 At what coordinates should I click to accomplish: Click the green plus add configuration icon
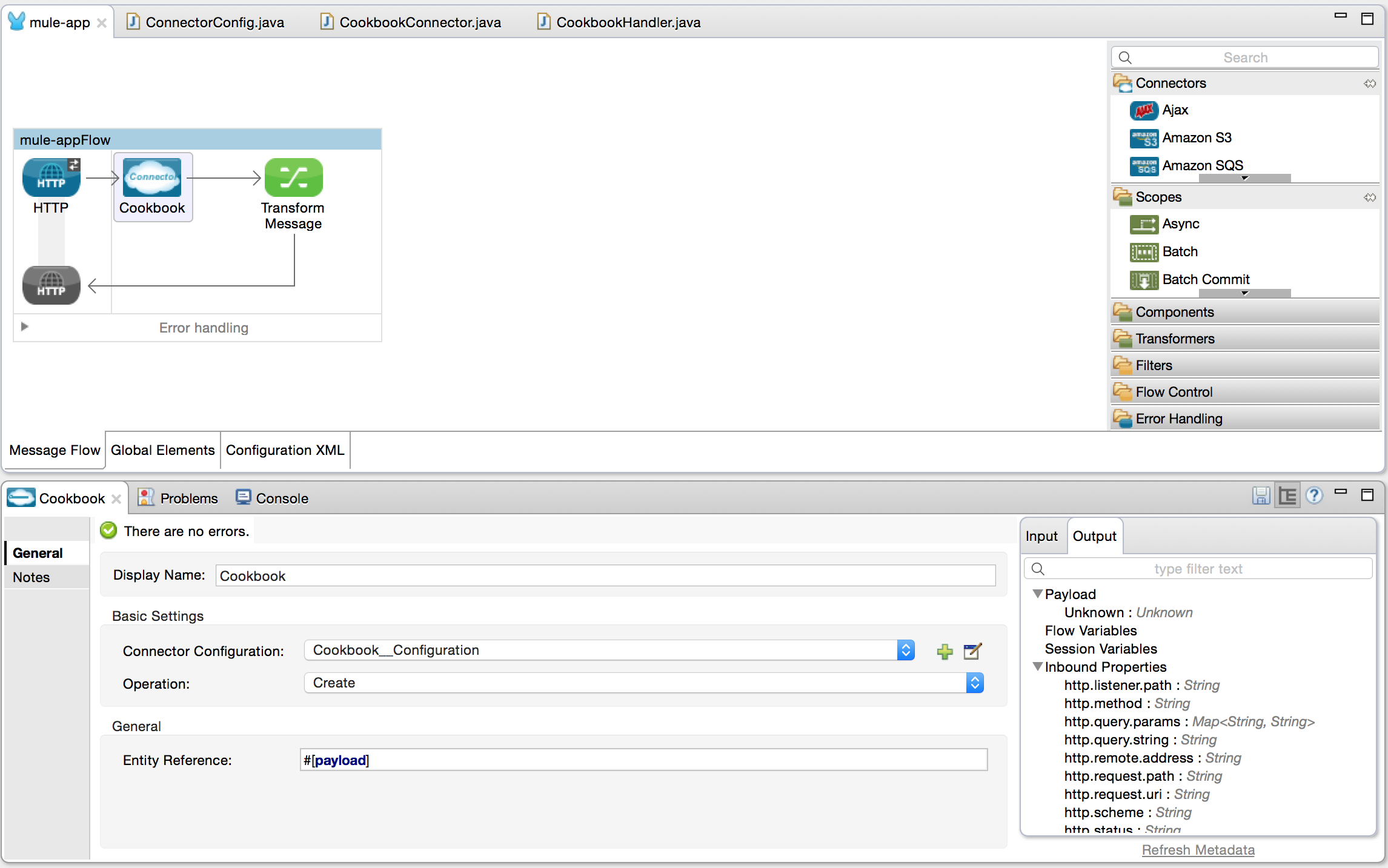(x=945, y=651)
